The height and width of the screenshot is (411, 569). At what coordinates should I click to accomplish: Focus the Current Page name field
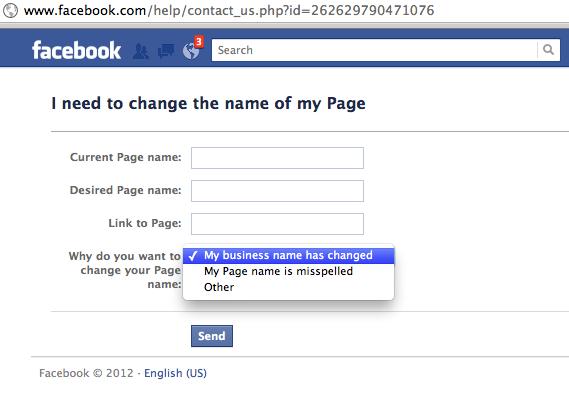click(x=277, y=158)
